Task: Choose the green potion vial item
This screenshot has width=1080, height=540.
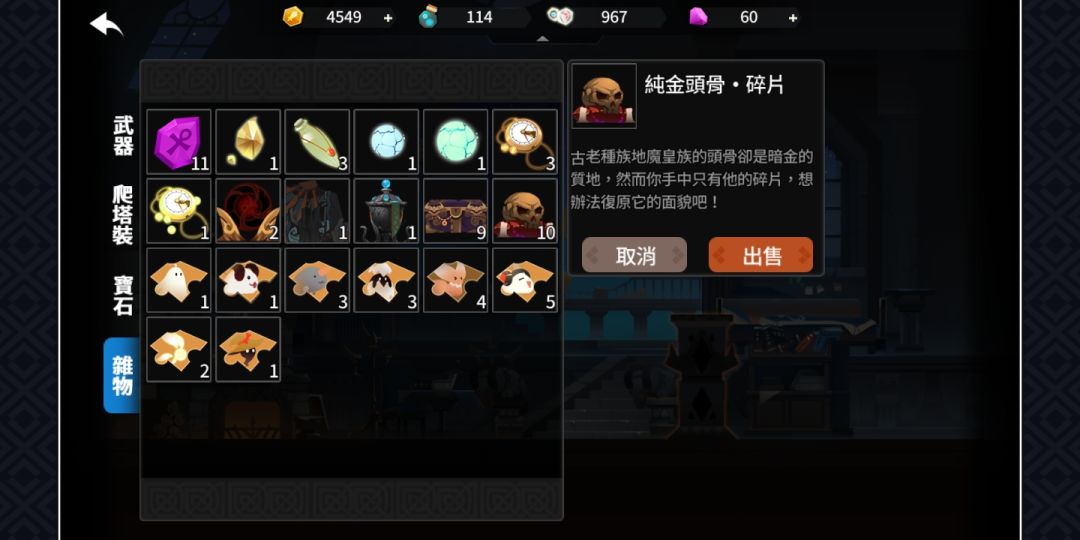Action: point(318,141)
